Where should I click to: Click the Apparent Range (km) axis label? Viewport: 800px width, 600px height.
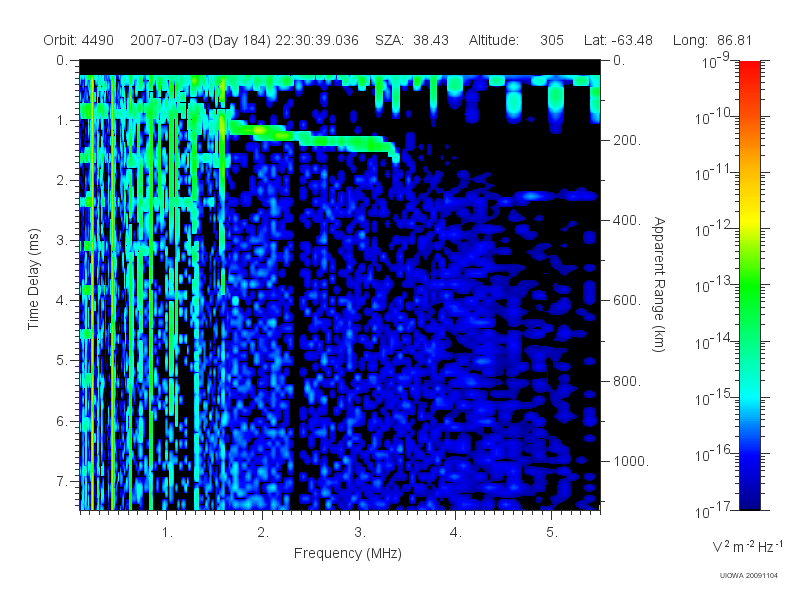pyautogui.click(x=659, y=284)
